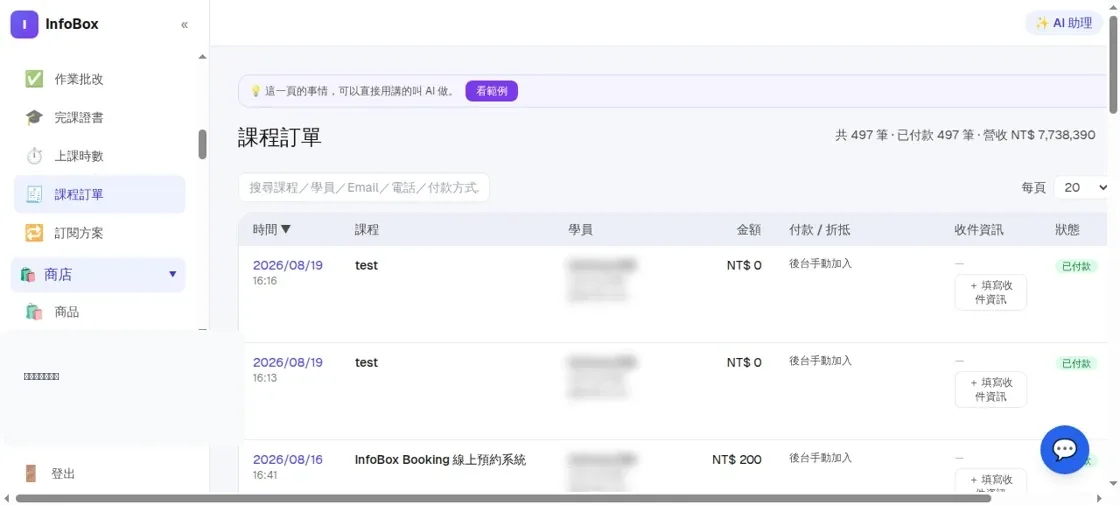1120x505 pixels.
Task: Click the sidebar vertical scrollbar thumb
Action: pos(203,144)
